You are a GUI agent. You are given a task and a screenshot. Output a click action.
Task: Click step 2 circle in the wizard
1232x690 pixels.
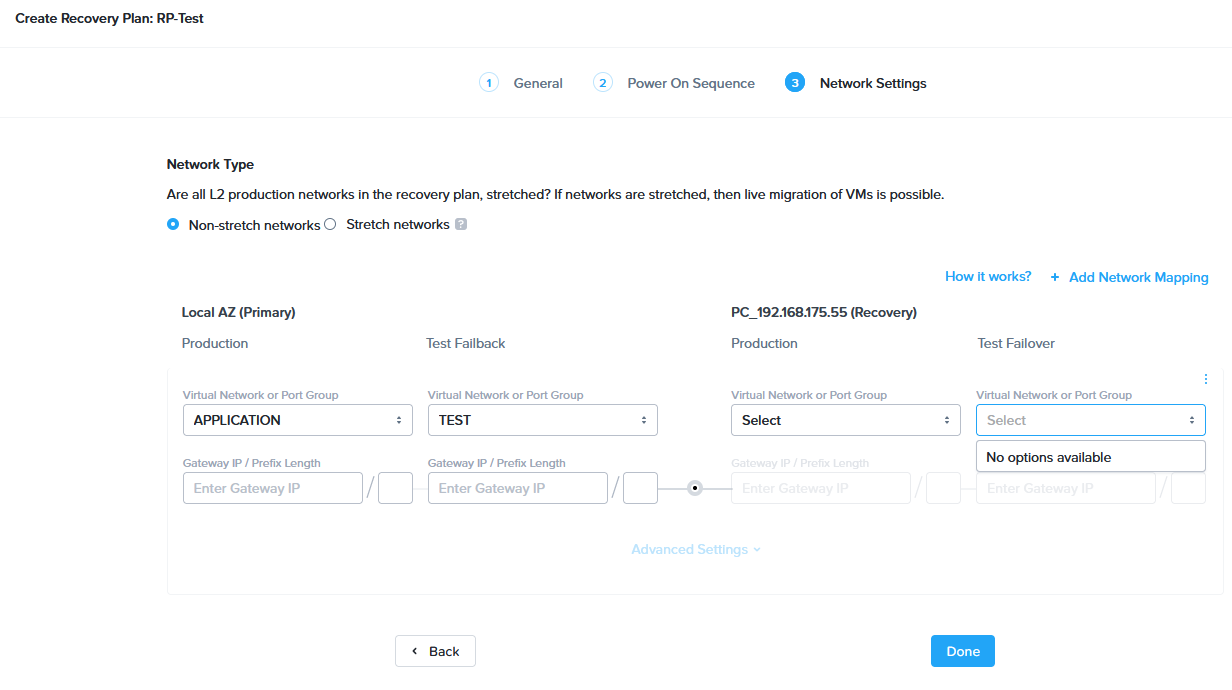tap(603, 83)
